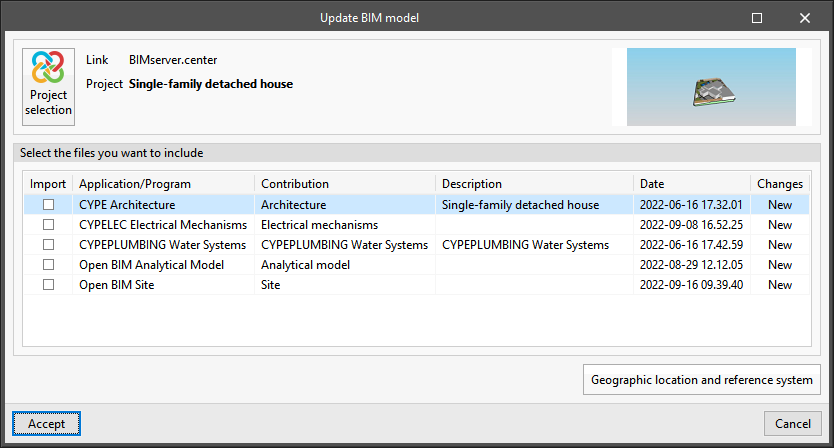
Task: Toggle import for Open BIM Analytical Model
Action: coord(48,265)
